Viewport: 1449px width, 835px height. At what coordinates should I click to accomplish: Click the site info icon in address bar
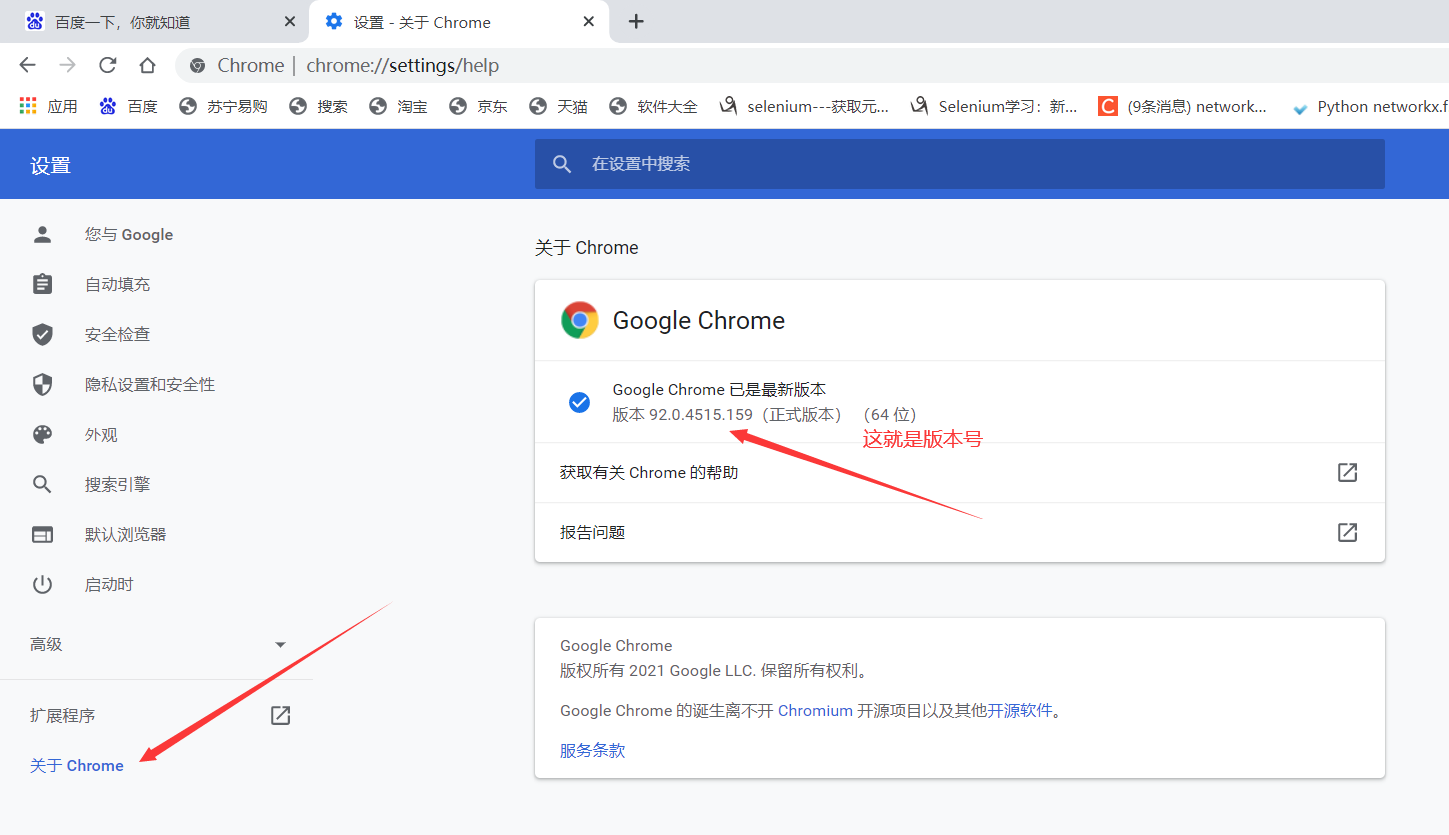(x=198, y=65)
